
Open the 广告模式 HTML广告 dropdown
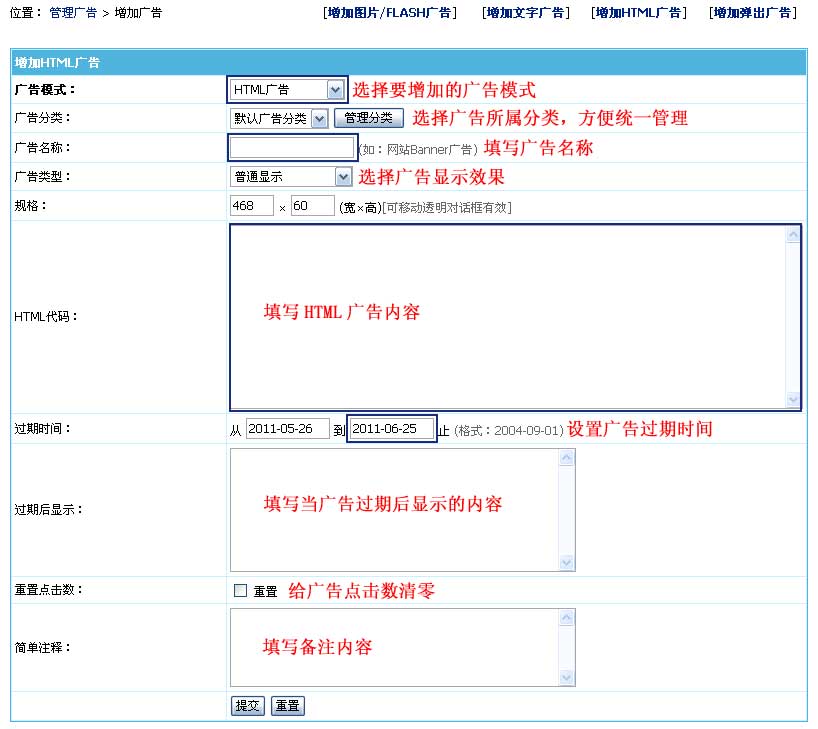287,90
